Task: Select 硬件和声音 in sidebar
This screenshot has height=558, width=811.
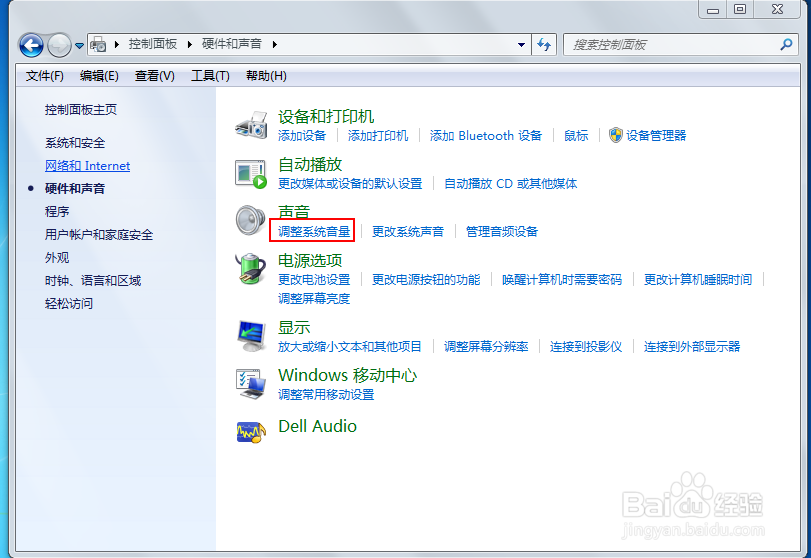Action: click(x=75, y=189)
